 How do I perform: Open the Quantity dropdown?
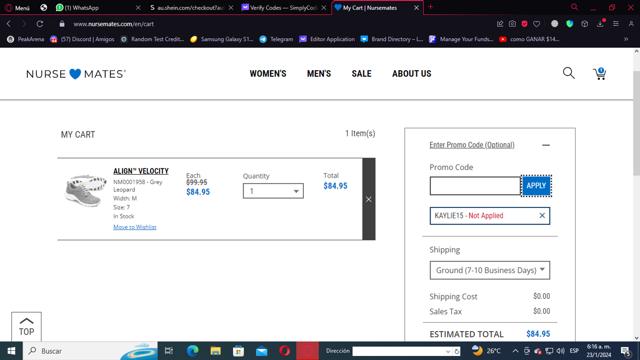coord(273,191)
